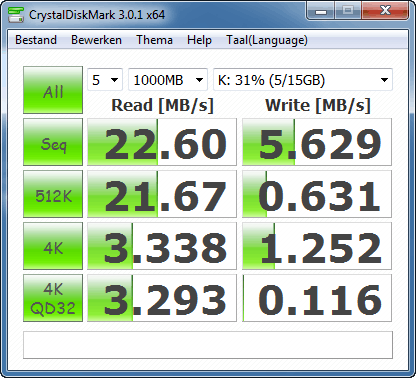This screenshot has height=378, width=416.
Task: Click the Read [MB/s] column header
Action: click(x=162, y=105)
